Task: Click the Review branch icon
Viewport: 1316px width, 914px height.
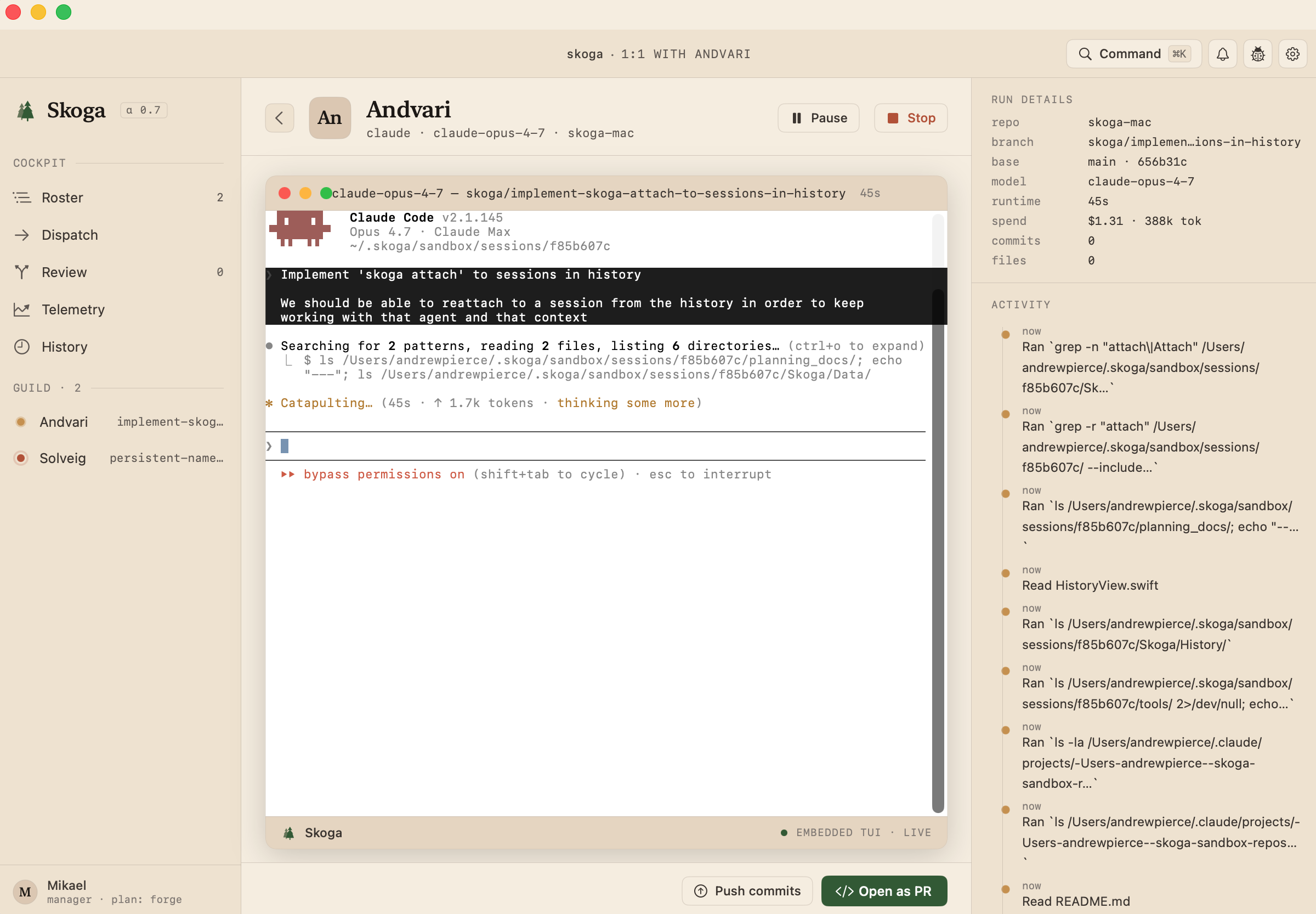Action: [x=22, y=272]
